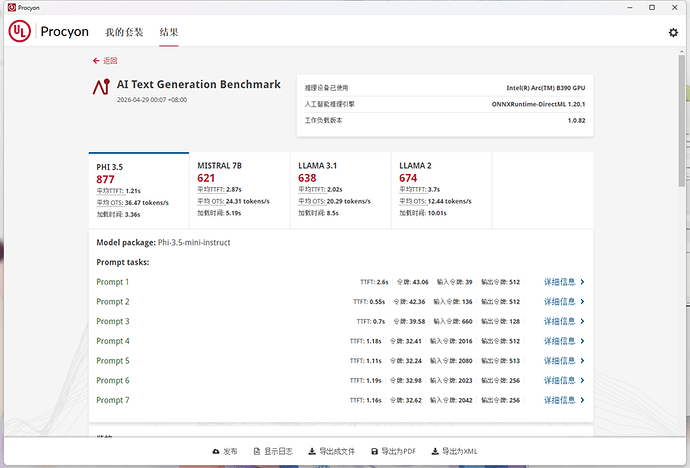
Task: Click the MISTRAL 7B score 621
Action: [206, 178]
